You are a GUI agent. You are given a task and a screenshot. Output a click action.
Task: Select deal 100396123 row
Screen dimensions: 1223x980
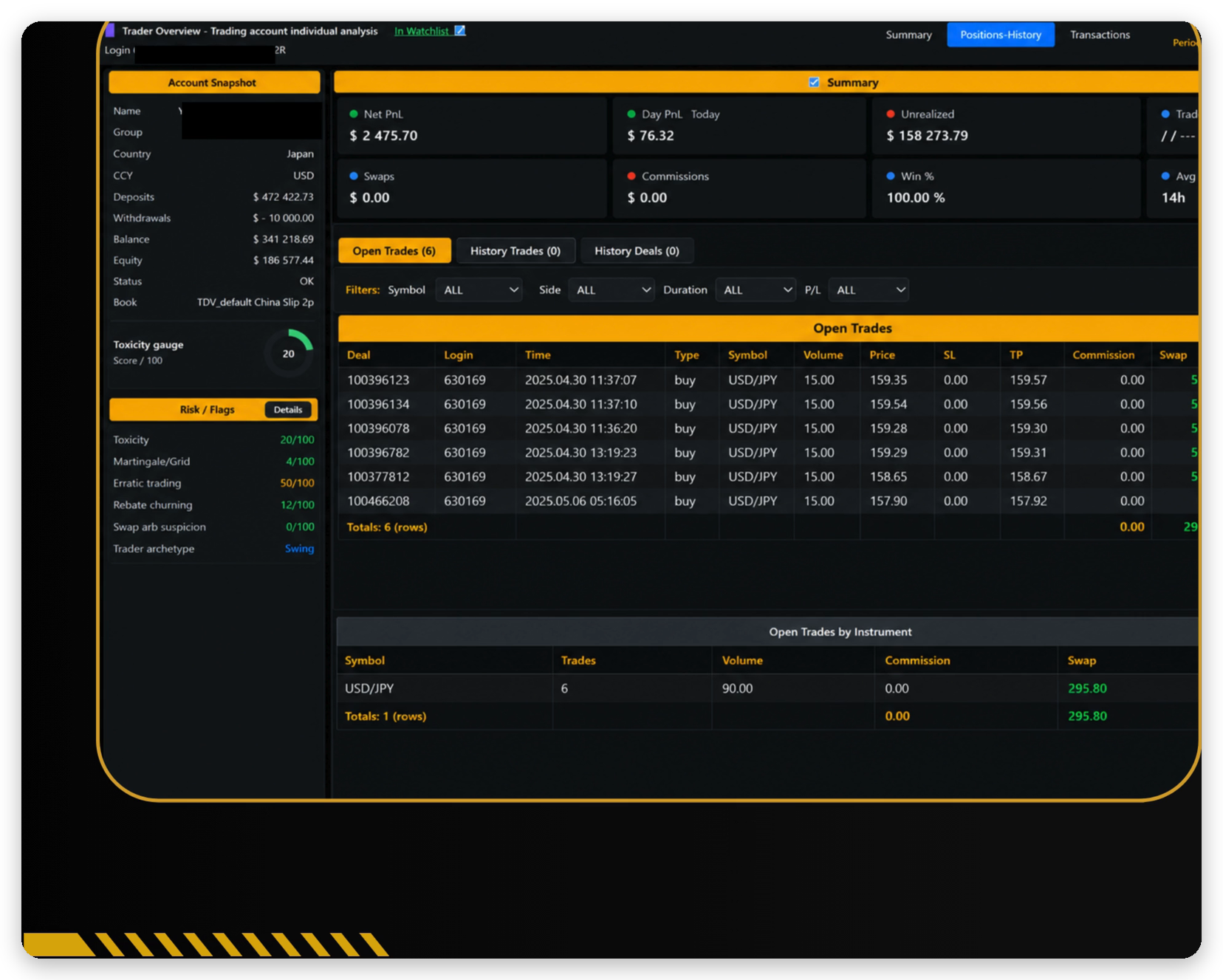[768, 380]
